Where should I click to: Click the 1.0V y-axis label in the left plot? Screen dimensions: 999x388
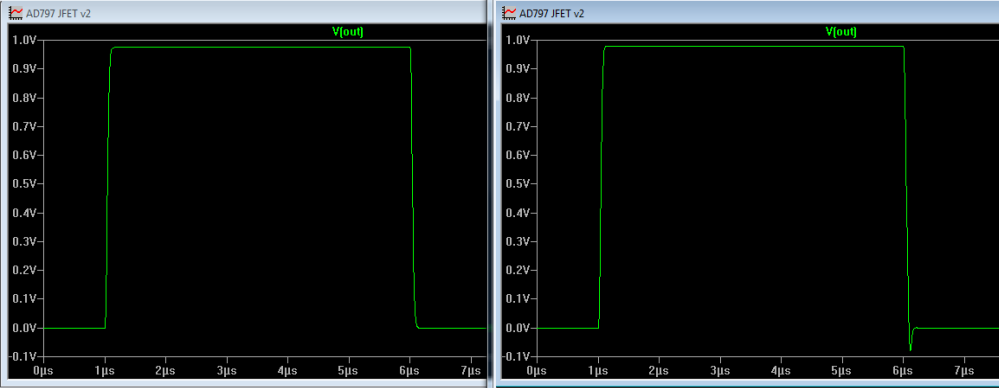point(24,40)
